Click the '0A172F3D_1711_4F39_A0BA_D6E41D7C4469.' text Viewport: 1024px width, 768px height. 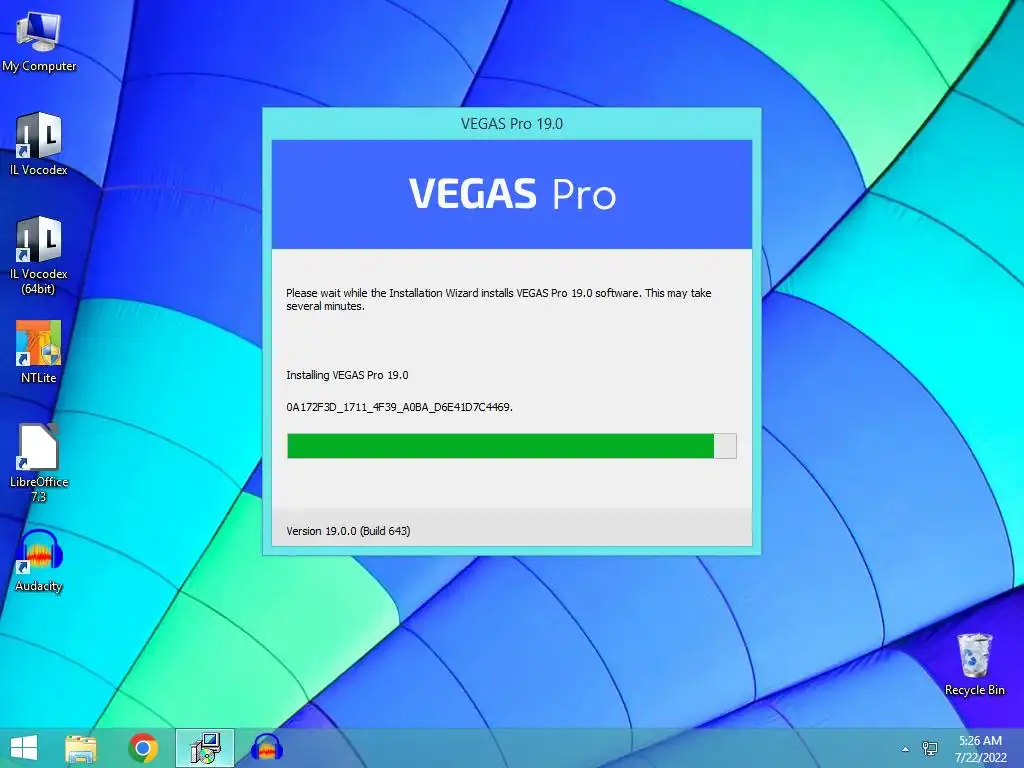[400, 407]
